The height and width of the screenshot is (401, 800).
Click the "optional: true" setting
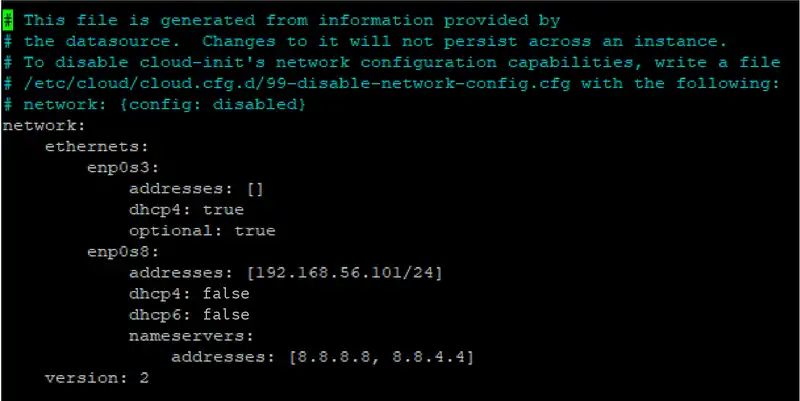[202, 230]
